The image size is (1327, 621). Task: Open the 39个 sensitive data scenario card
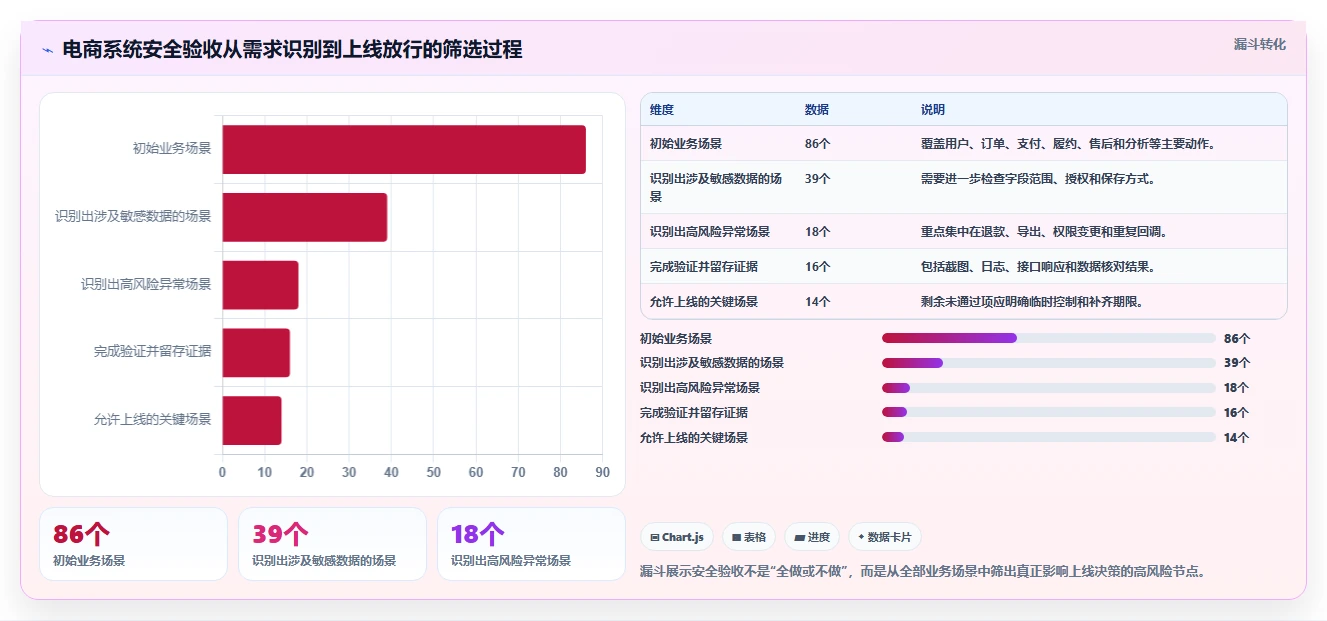(332, 544)
